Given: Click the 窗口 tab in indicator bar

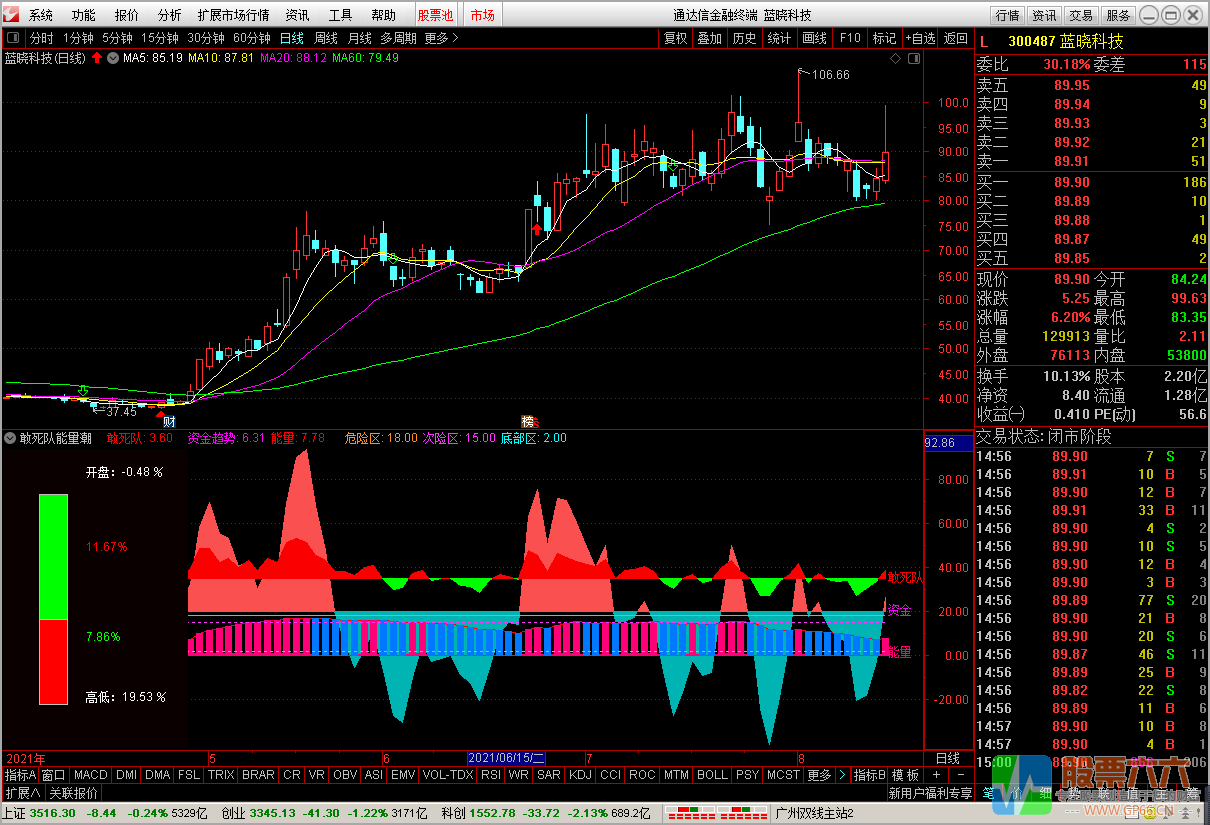Looking at the screenshot, I should pyautogui.click(x=54, y=775).
